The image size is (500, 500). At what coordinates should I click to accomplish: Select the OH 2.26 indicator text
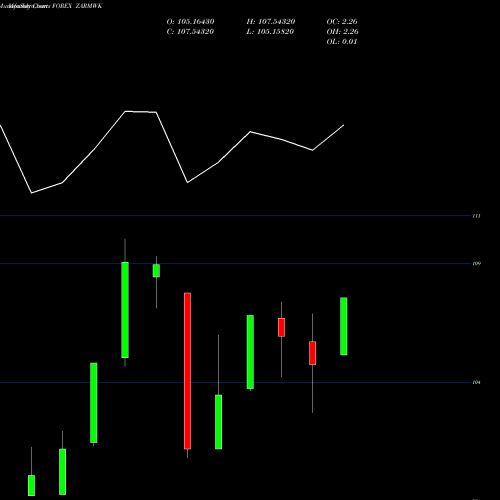tap(343, 32)
